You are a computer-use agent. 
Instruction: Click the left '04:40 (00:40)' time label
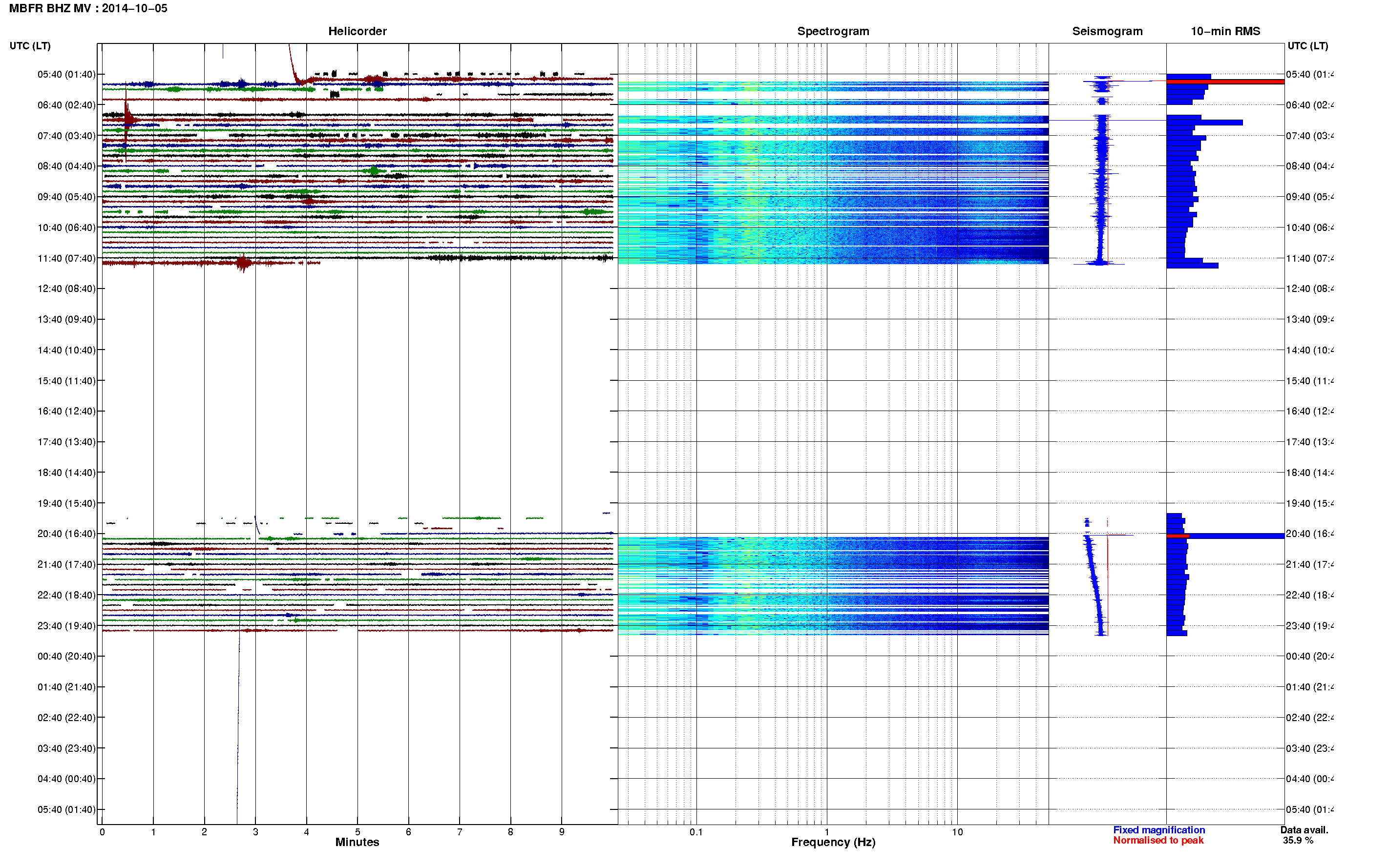[66, 779]
